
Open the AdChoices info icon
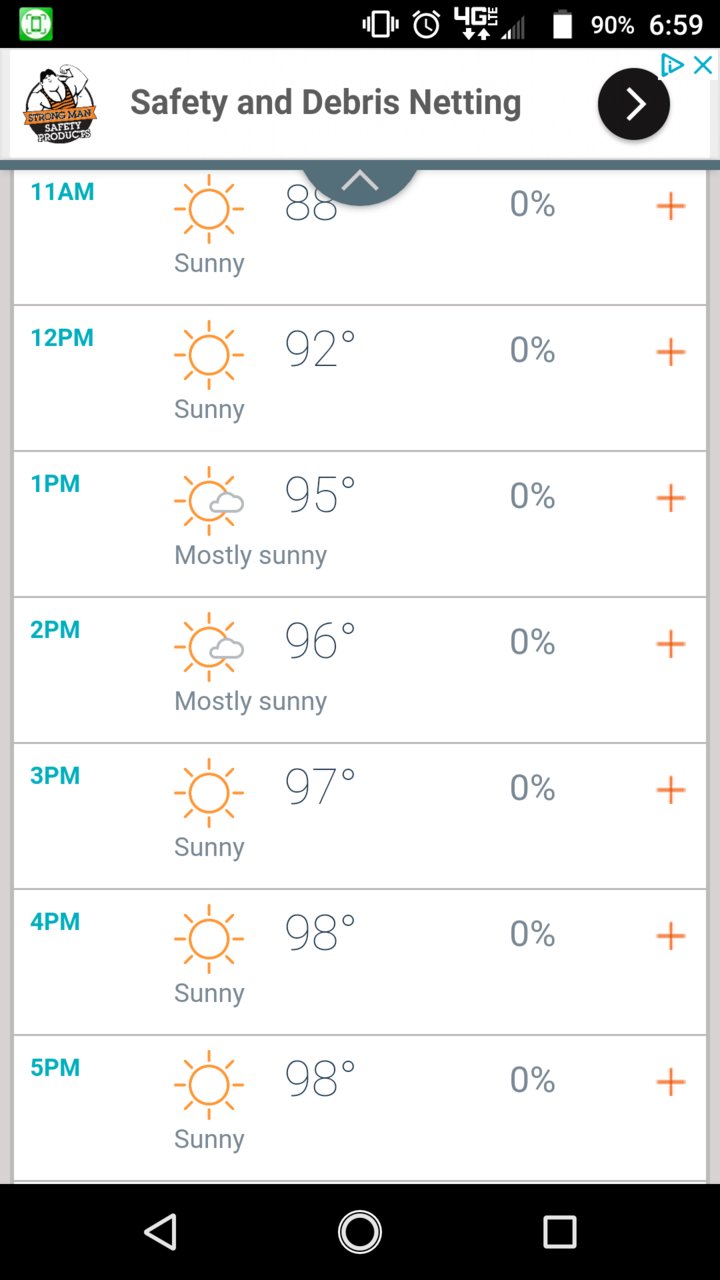click(x=674, y=65)
